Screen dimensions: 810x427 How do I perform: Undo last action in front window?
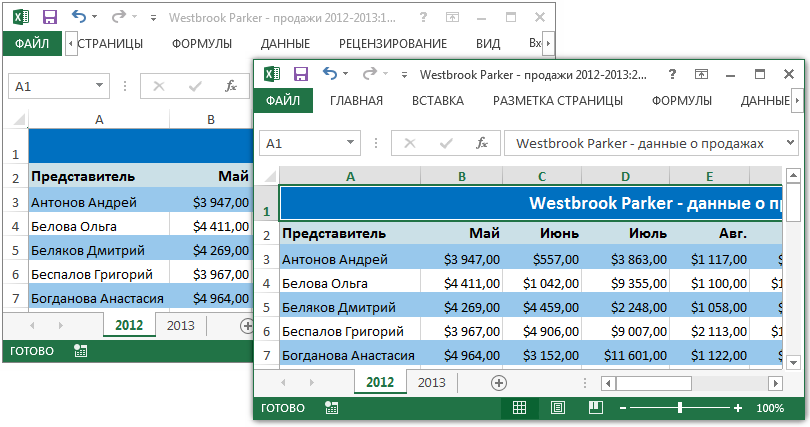330,73
